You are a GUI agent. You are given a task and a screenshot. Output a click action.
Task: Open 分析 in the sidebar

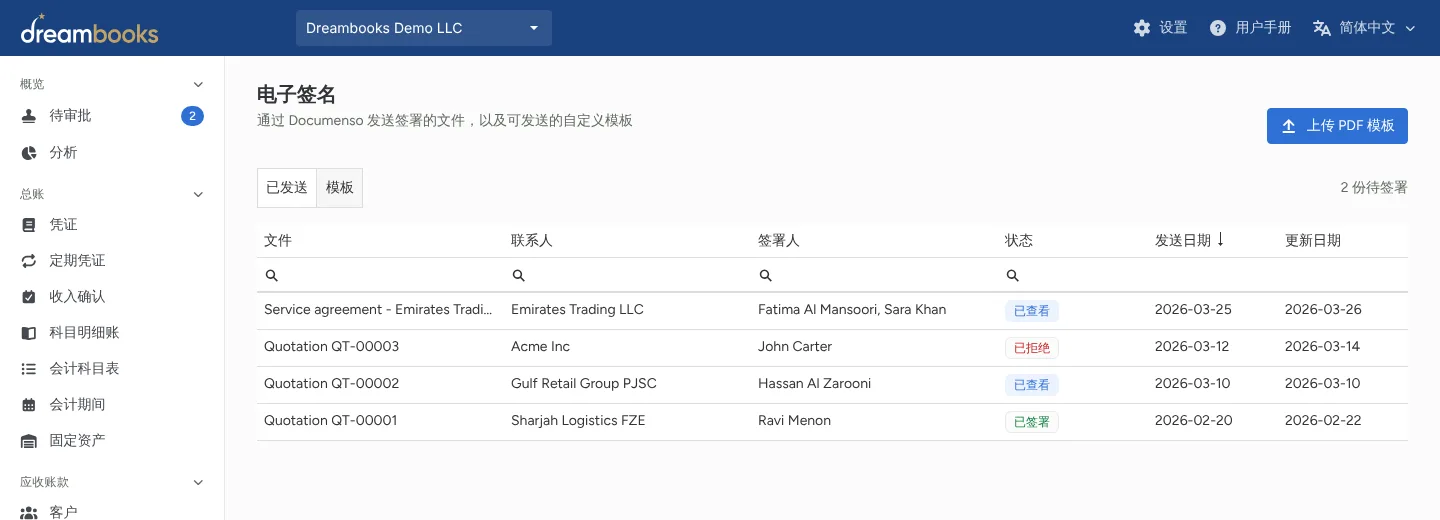pyautogui.click(x=112, y=153)
